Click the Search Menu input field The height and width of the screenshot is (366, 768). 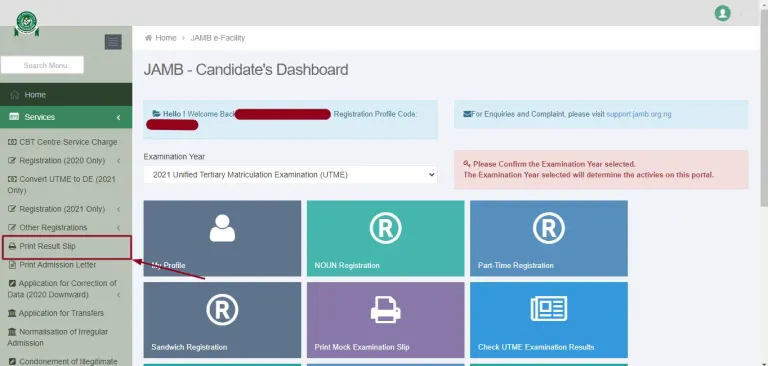point(42,65)
